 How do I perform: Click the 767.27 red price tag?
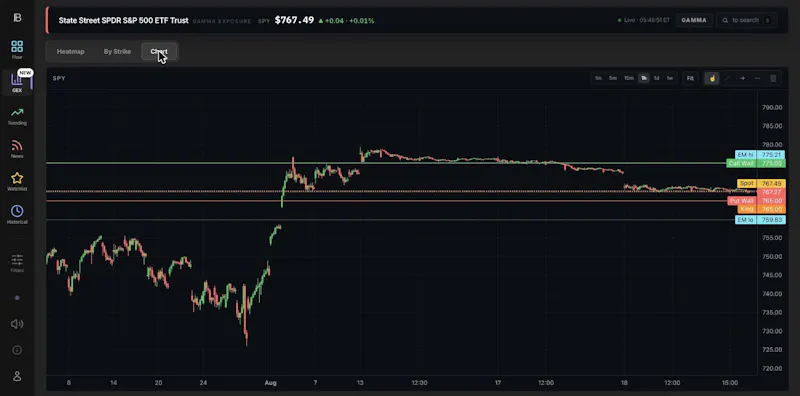point(771,192)
